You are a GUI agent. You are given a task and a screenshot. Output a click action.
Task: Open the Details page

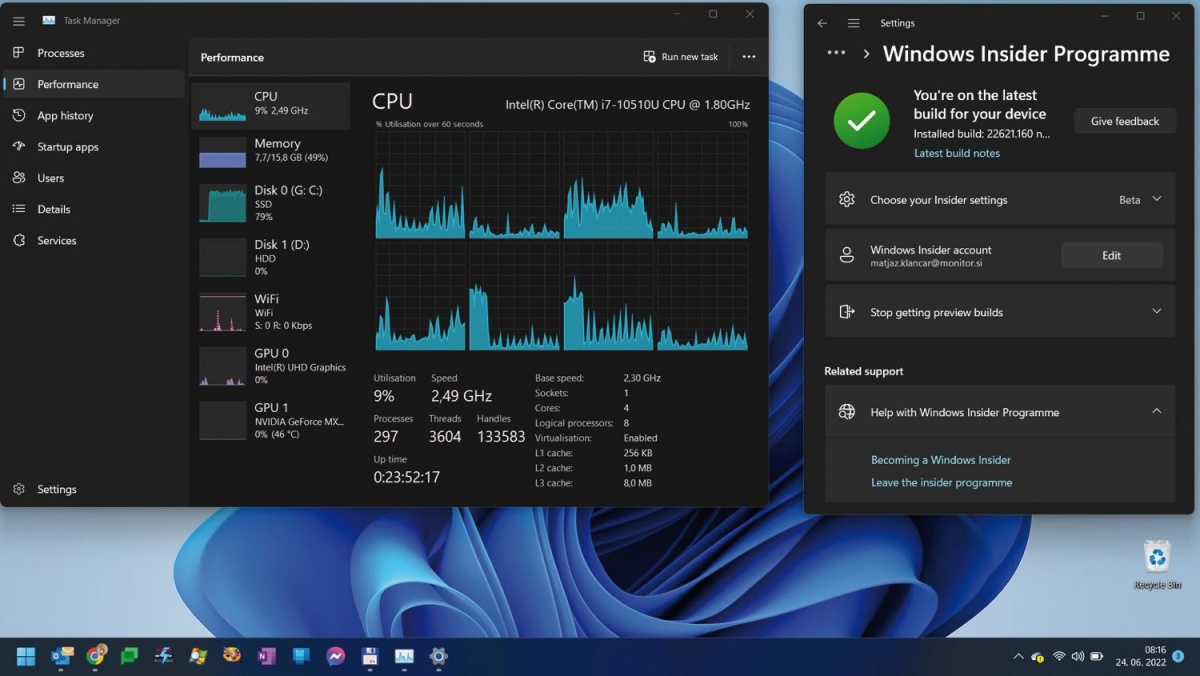(x=94, y=209)
